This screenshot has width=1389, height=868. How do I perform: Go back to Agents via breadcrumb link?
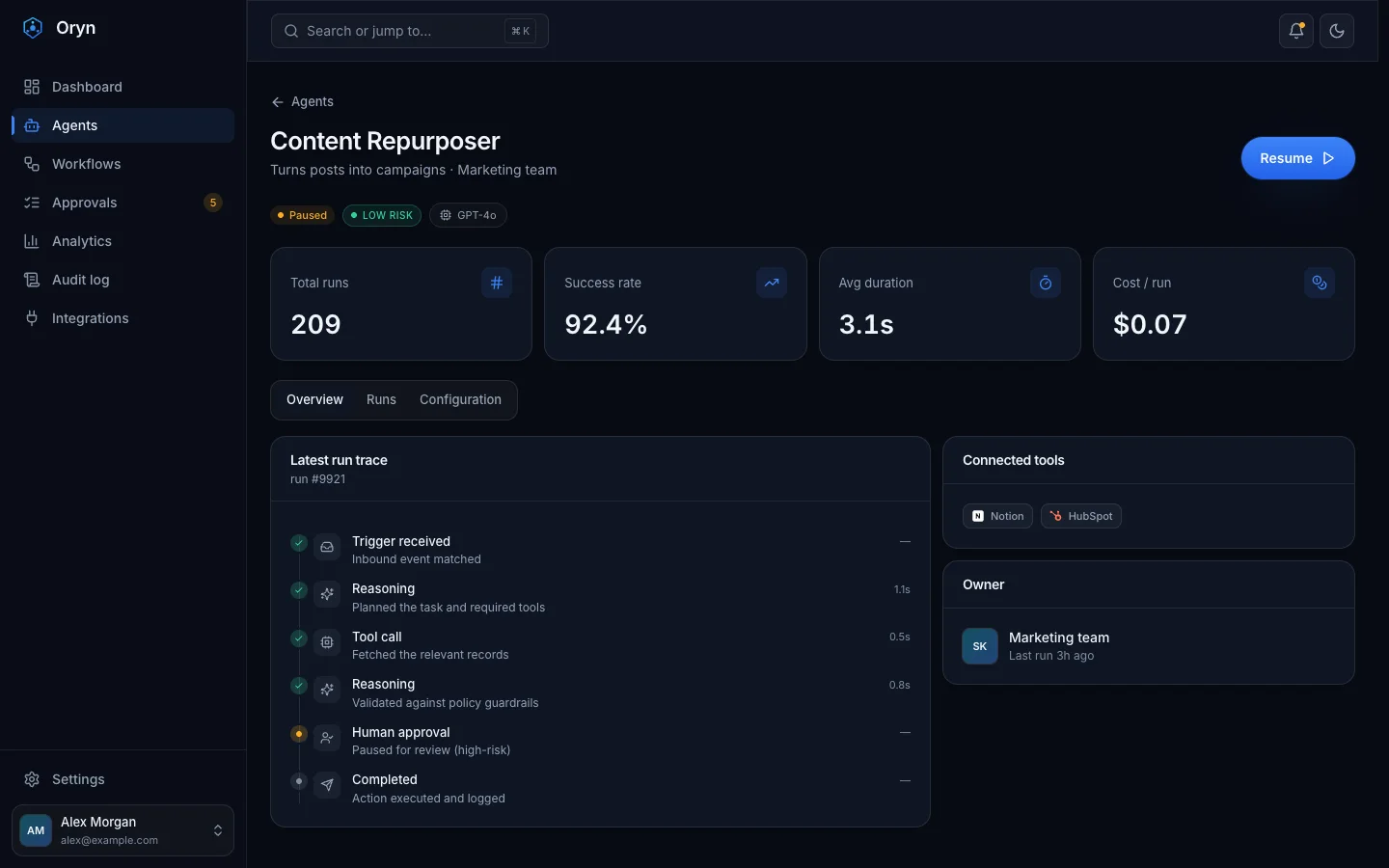click(303, 101)
